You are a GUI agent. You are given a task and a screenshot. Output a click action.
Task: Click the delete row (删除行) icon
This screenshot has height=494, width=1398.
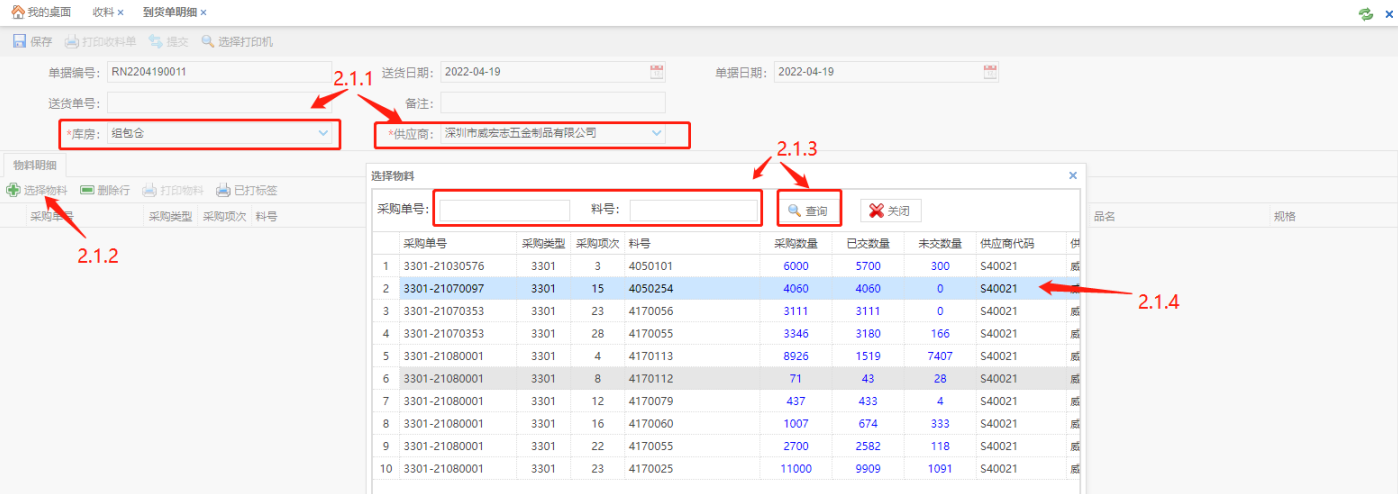point(87,190)
